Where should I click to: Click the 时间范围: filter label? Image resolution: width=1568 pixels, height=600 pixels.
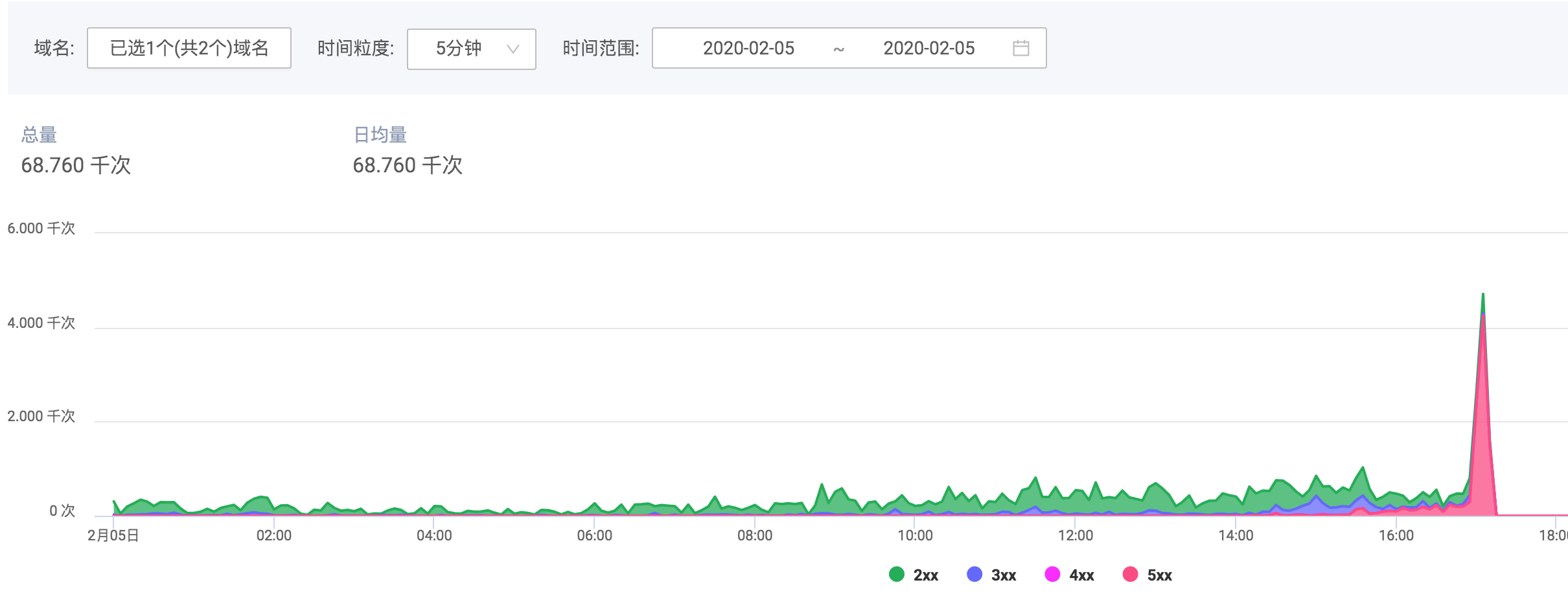[x=601, y=48]
